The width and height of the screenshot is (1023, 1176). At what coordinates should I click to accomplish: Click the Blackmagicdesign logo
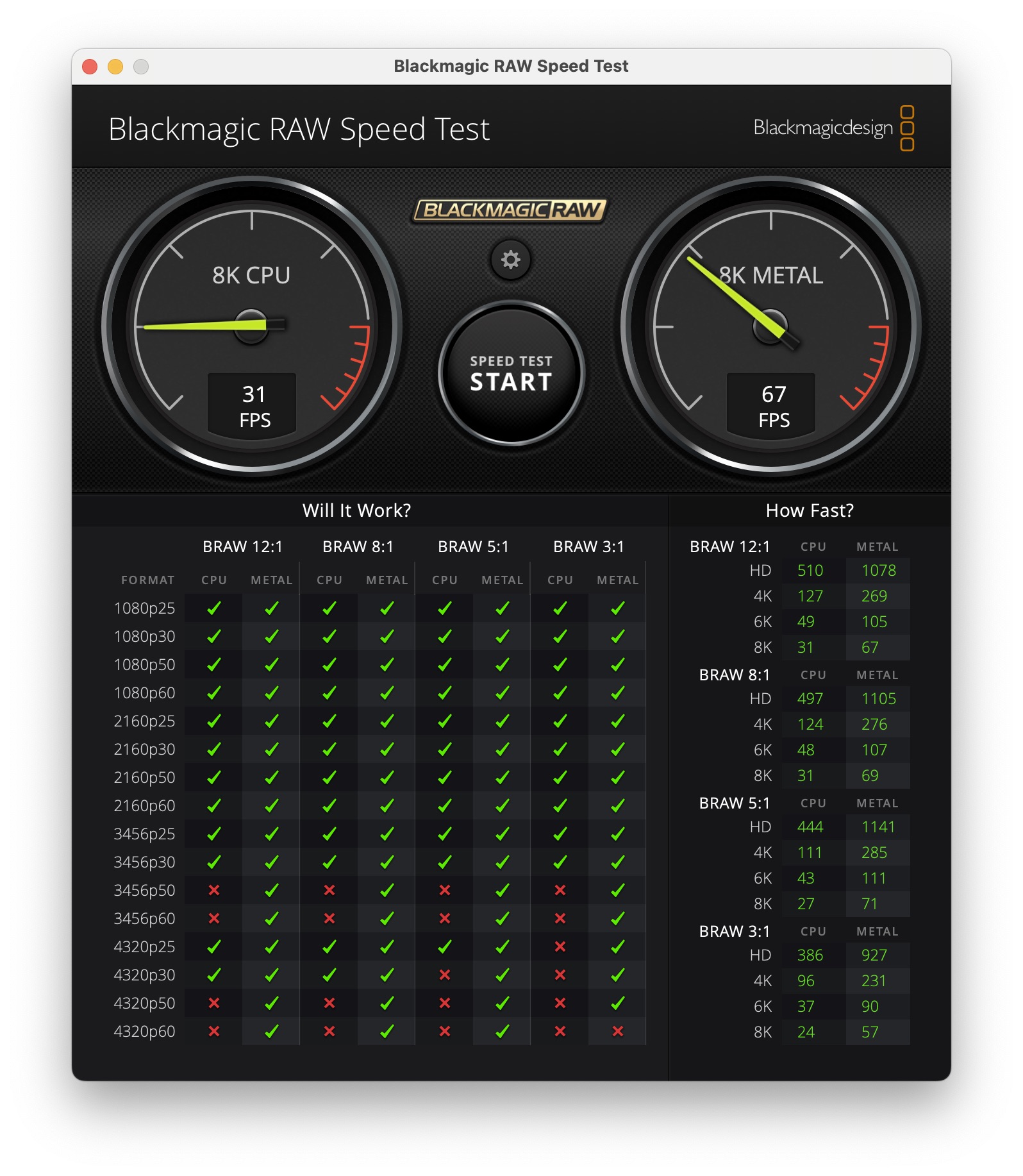[x=834, y=128]
